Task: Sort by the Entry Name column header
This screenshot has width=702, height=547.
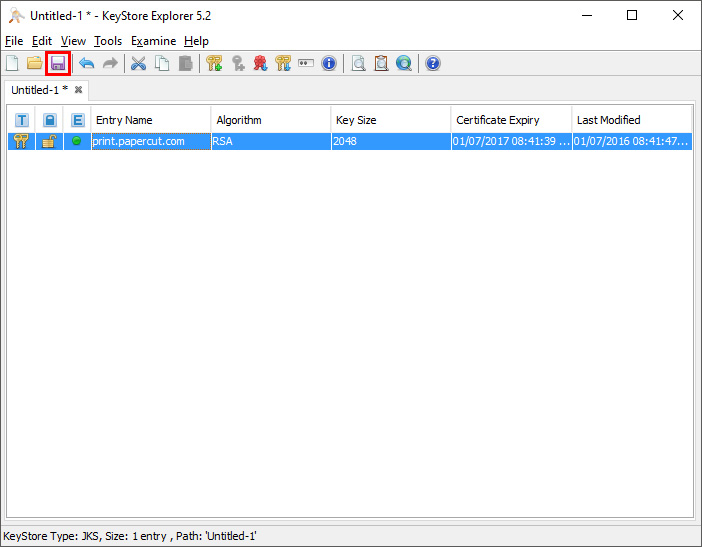Action: (x=150, y=120)
